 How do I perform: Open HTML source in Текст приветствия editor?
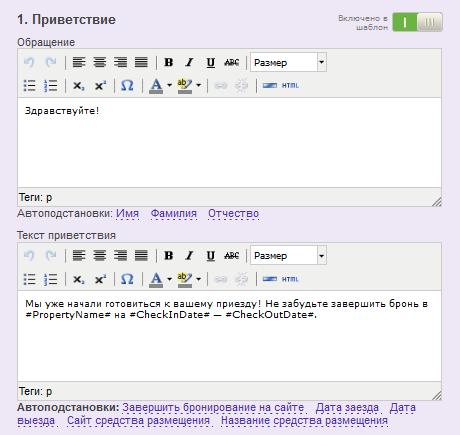[x=290, y=279]
